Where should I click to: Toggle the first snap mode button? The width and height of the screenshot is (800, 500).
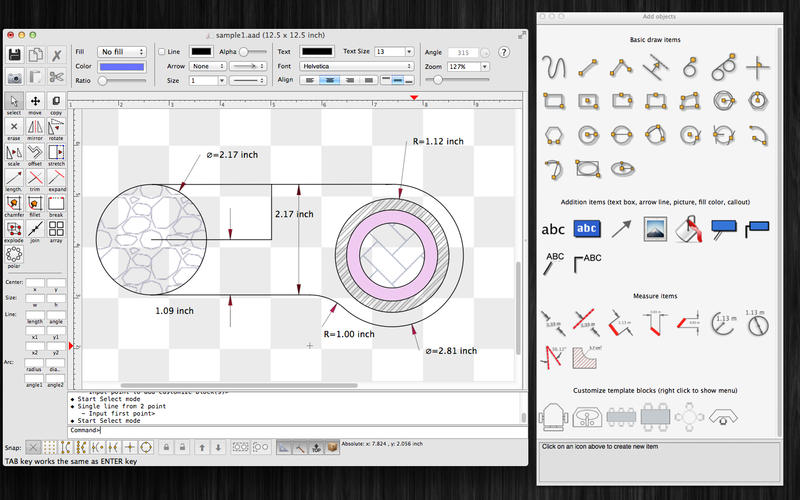coord(34,447)
